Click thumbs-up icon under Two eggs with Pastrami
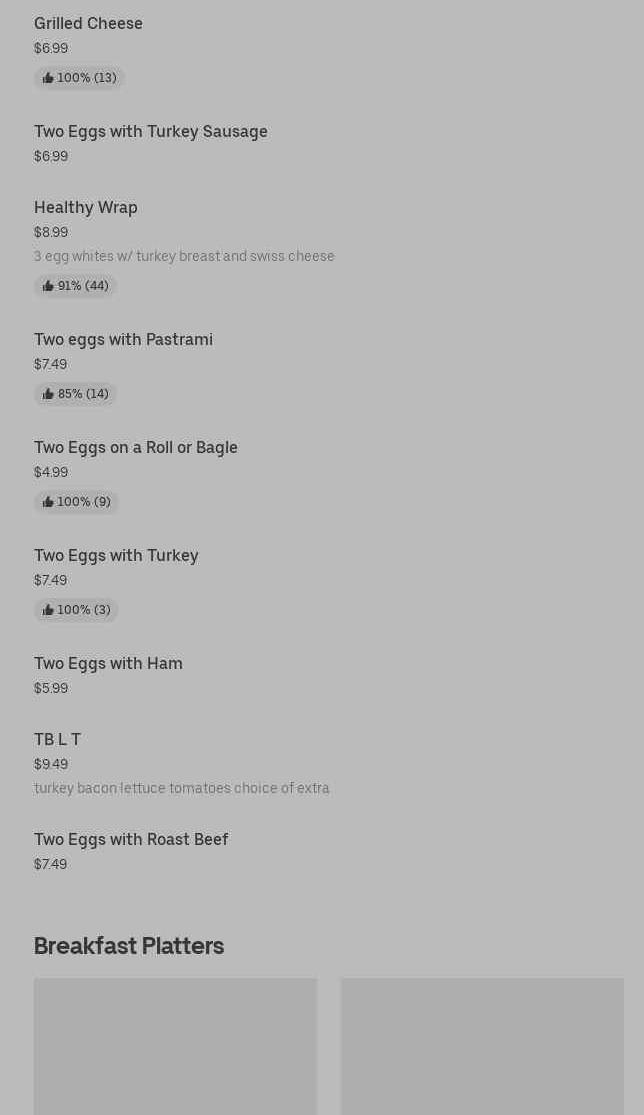 48,394
